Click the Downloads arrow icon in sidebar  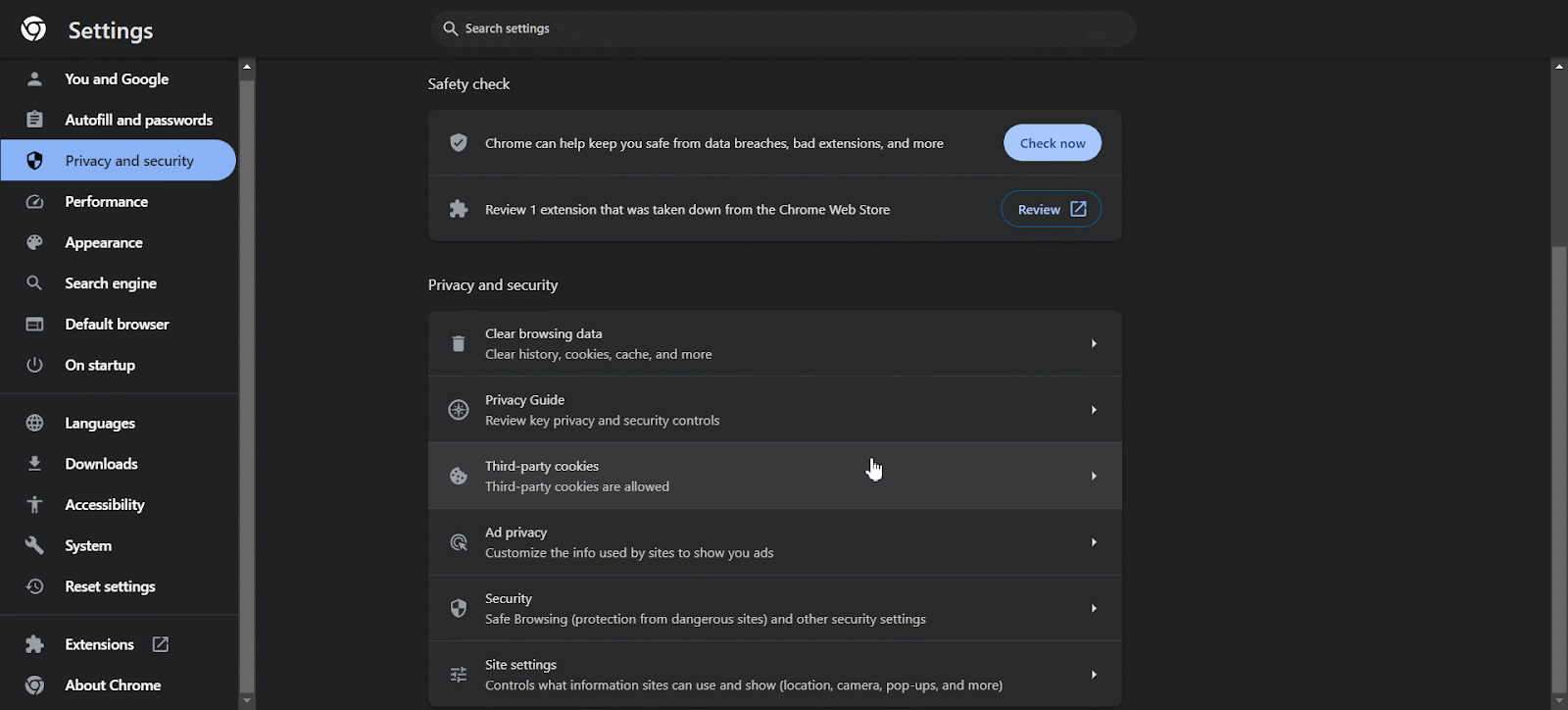pyautogui.click(x=34, y=463)
